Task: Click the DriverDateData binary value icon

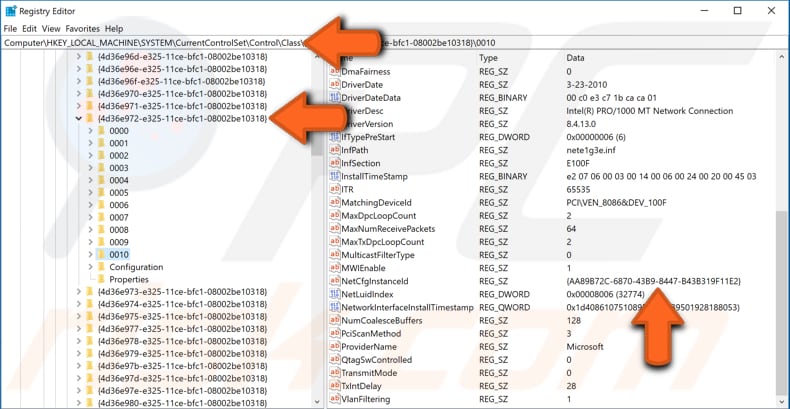Action: (335, 98)
